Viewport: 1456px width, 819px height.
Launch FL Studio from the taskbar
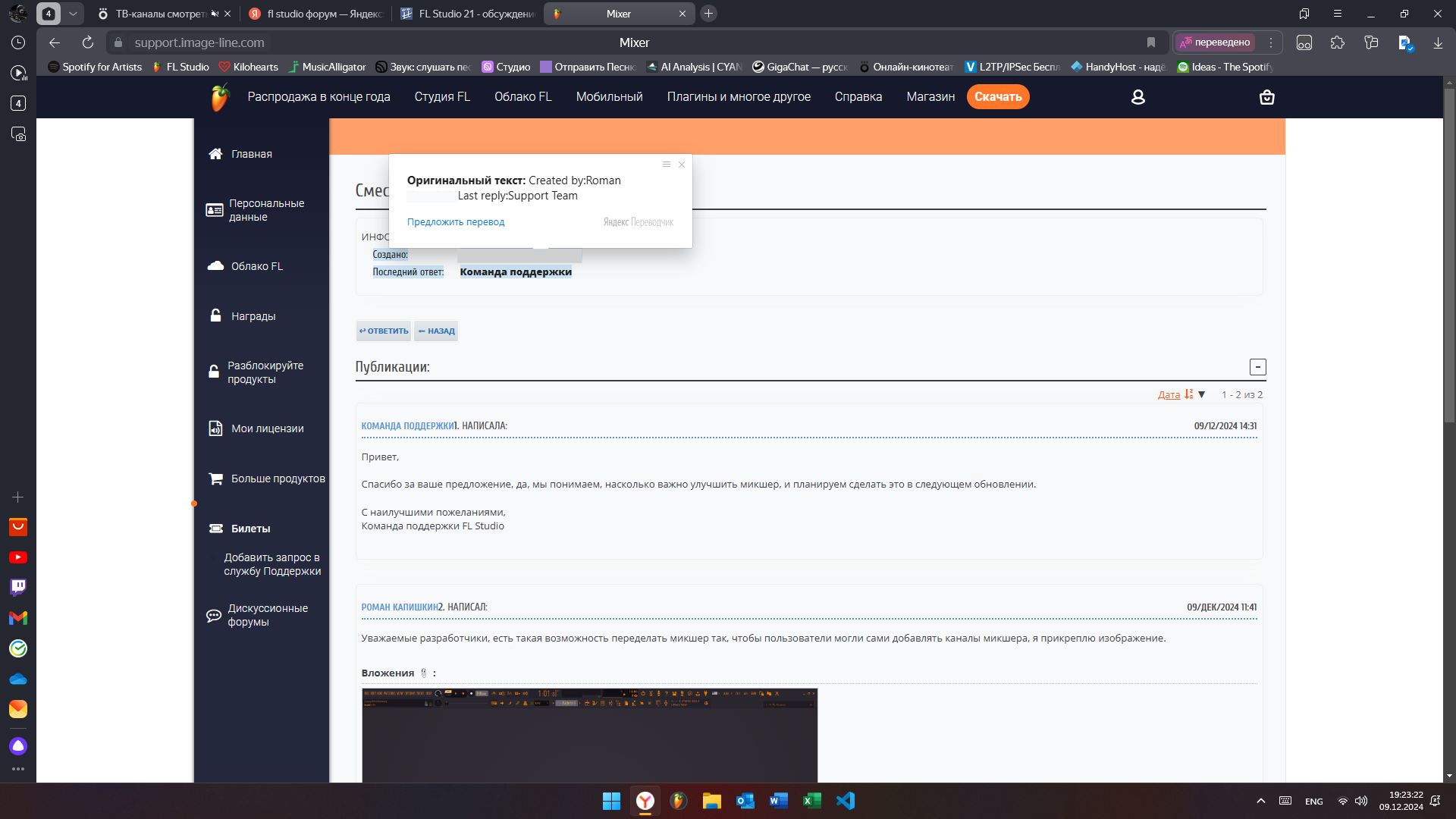click(x=679, y=801)
